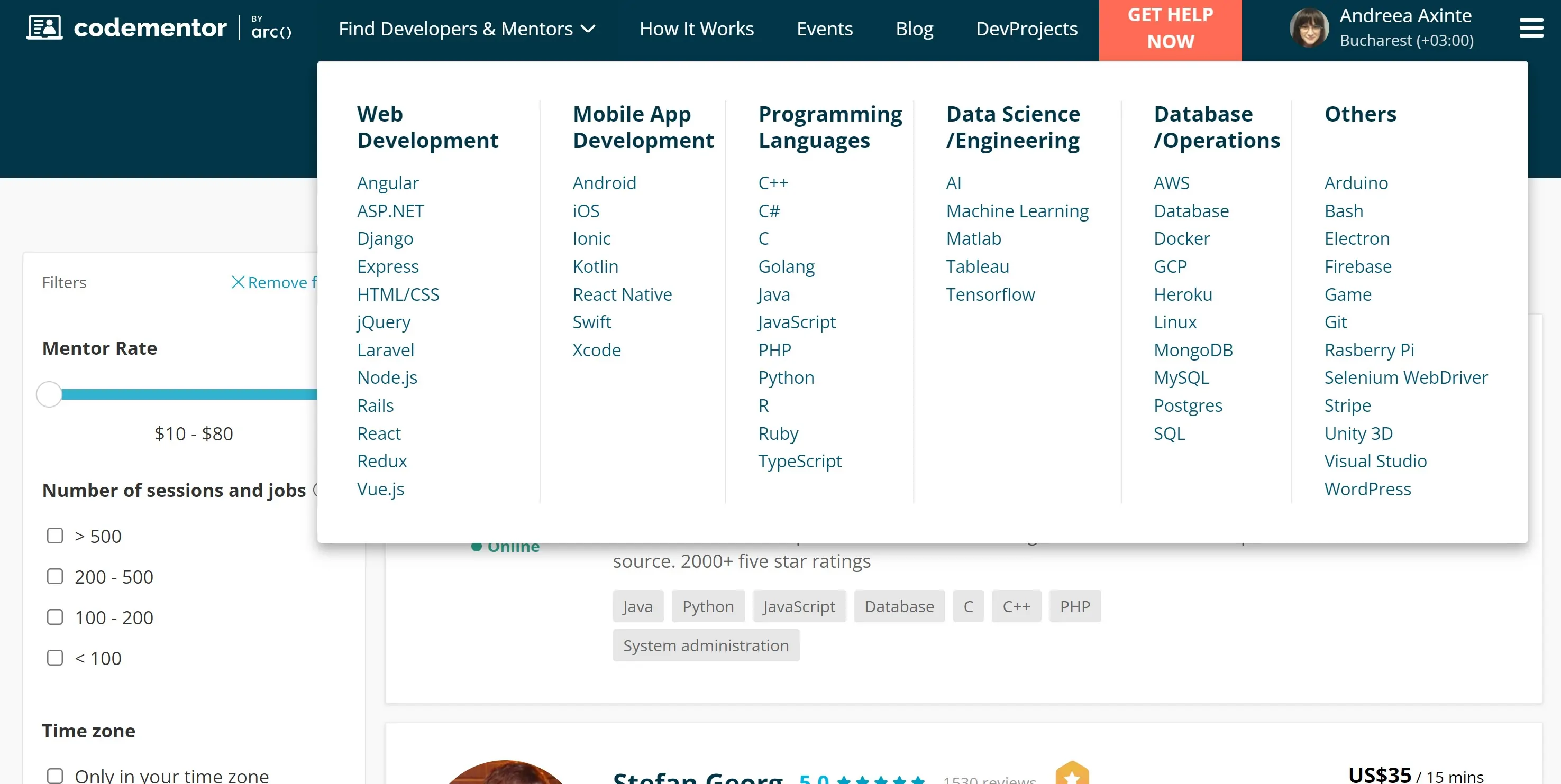Go to the DevProjects menu item
The image size is (1561, 784).
pos(1026,29)
